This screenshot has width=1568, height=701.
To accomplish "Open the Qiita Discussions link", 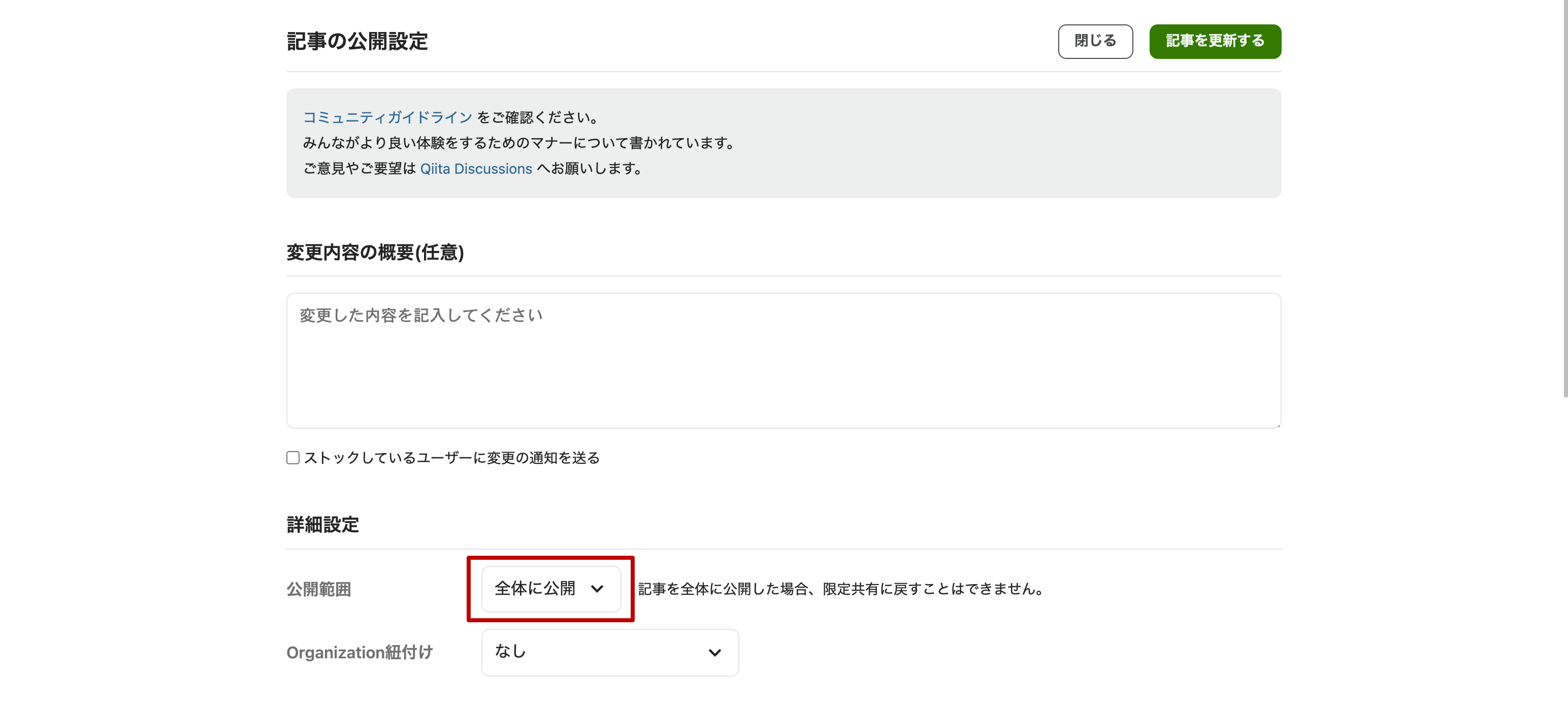I will pyautogui.click(x=476, y=168).
